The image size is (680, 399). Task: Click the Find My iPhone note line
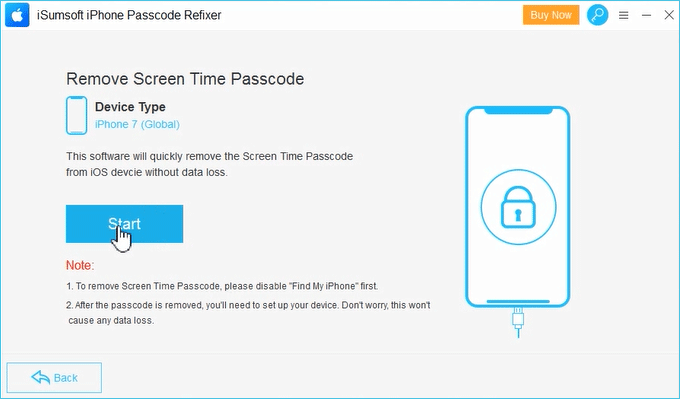tap(222, 286)
